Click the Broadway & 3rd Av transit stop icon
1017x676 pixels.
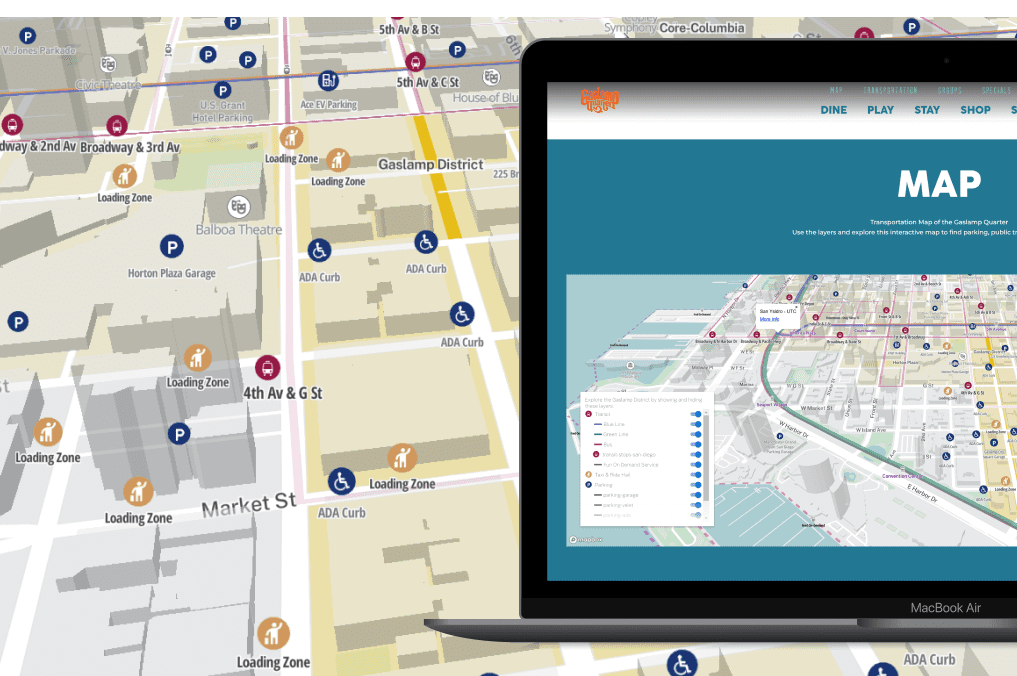pyautogui.click(x=117, y=125)
